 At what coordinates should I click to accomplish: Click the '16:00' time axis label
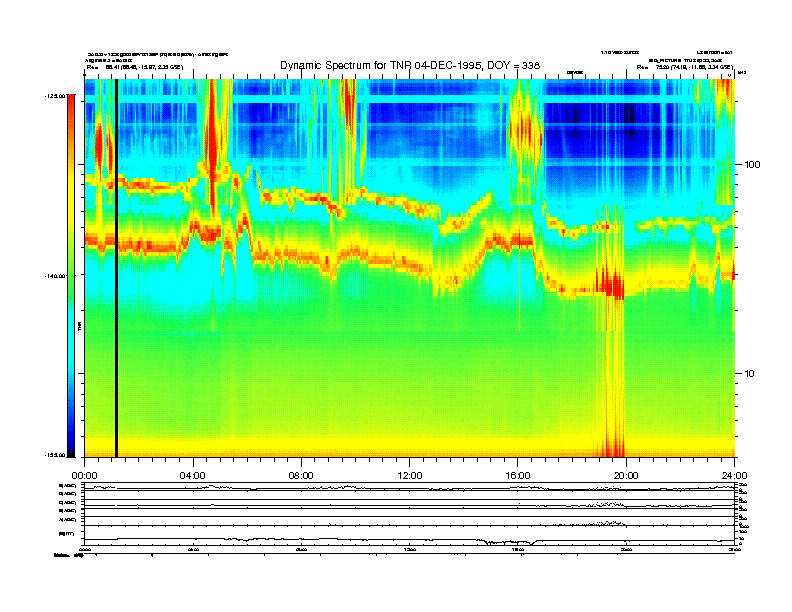pyautogui.click(x=518, y=476)
